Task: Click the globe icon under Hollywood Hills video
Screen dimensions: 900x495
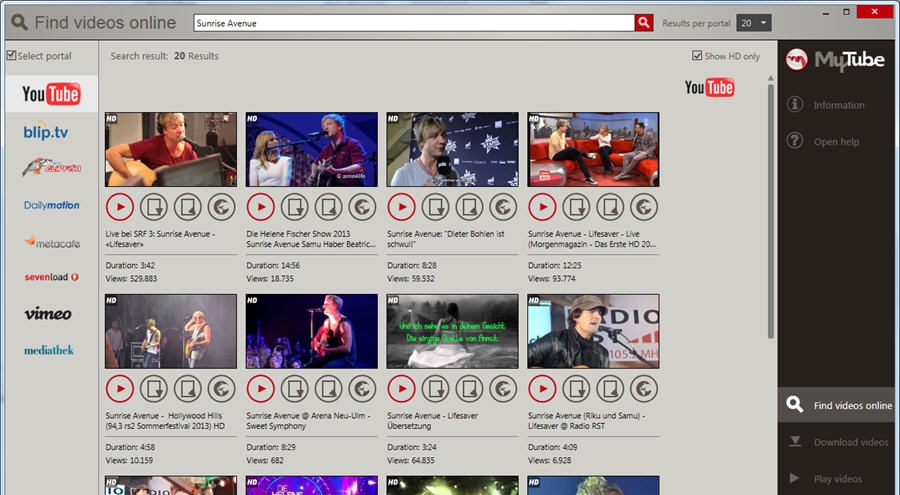Action: tap(222, 388)
